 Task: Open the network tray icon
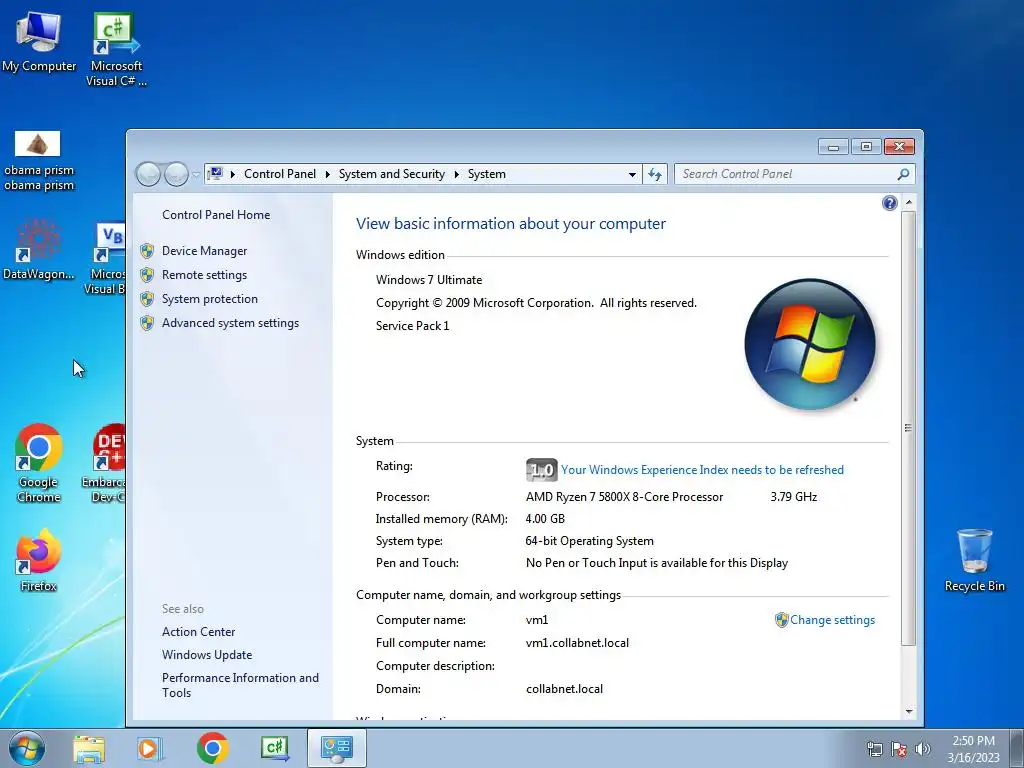click(874, 749)
